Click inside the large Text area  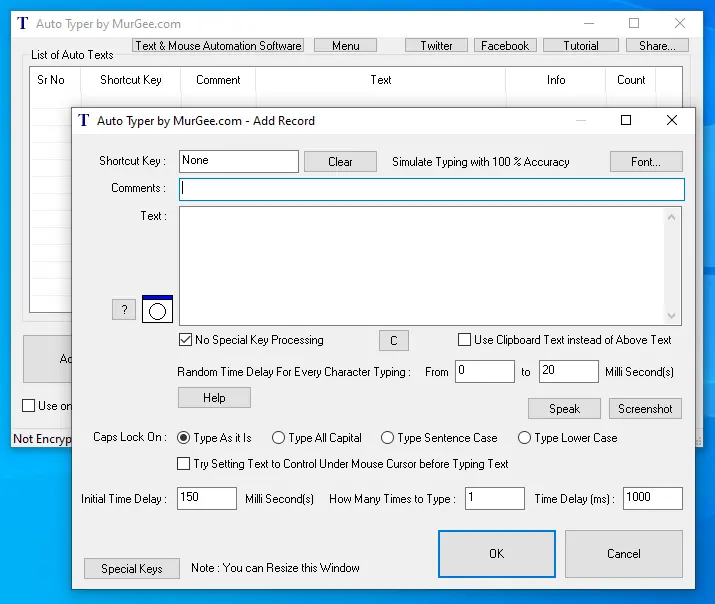point(422,266)
